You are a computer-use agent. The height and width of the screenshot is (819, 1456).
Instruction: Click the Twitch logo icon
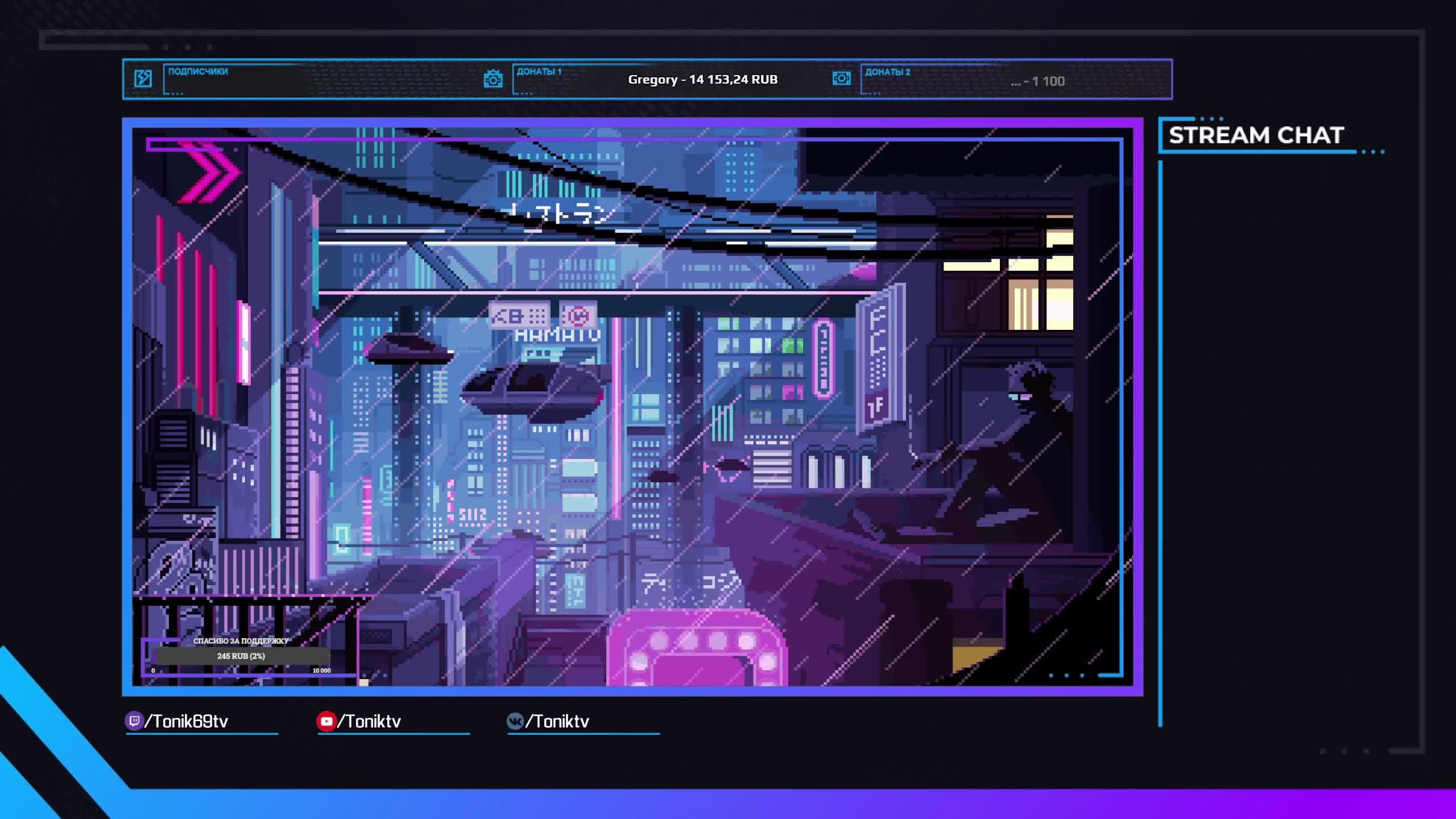pos(134,721)
